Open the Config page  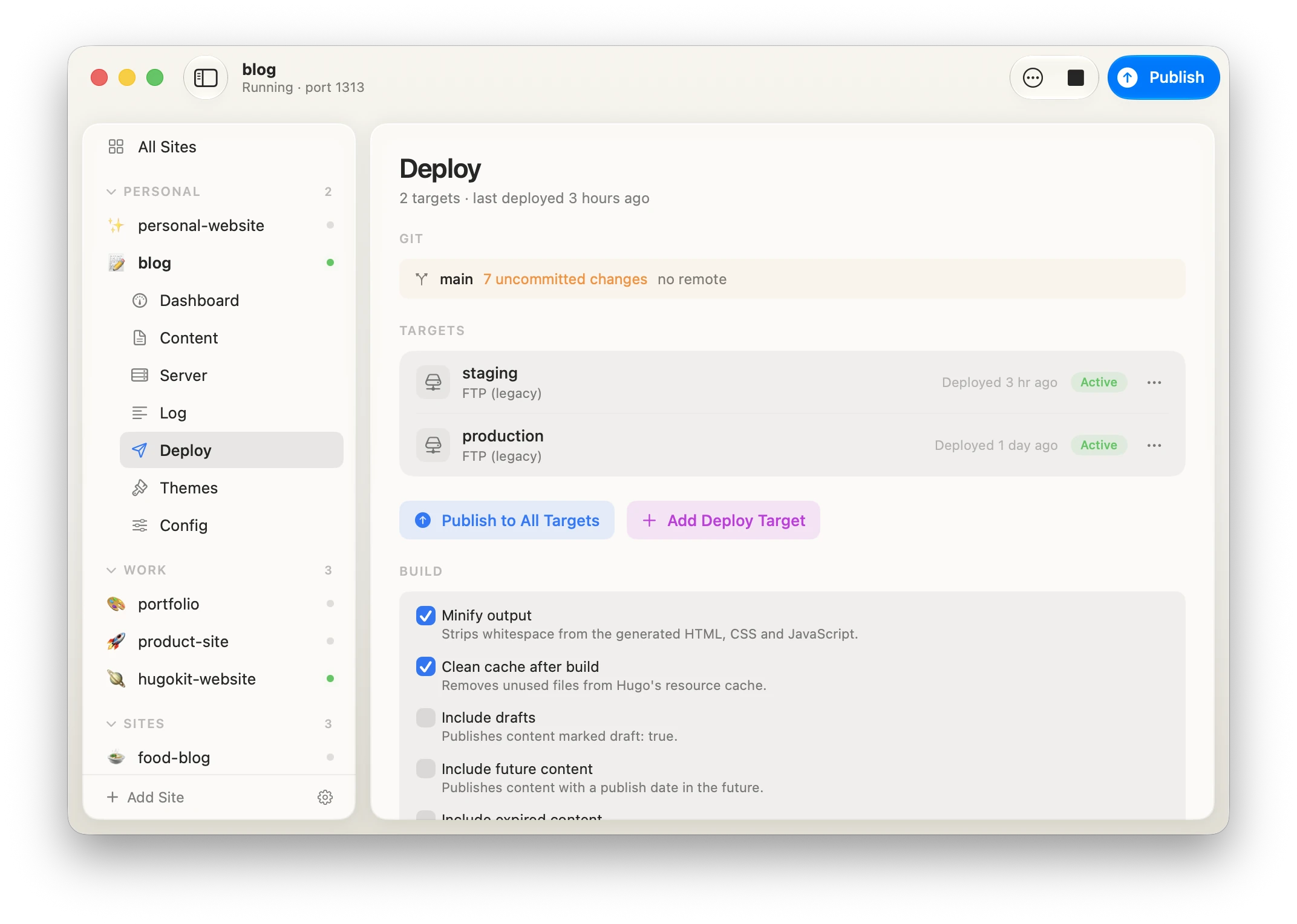tap(231, 525)
